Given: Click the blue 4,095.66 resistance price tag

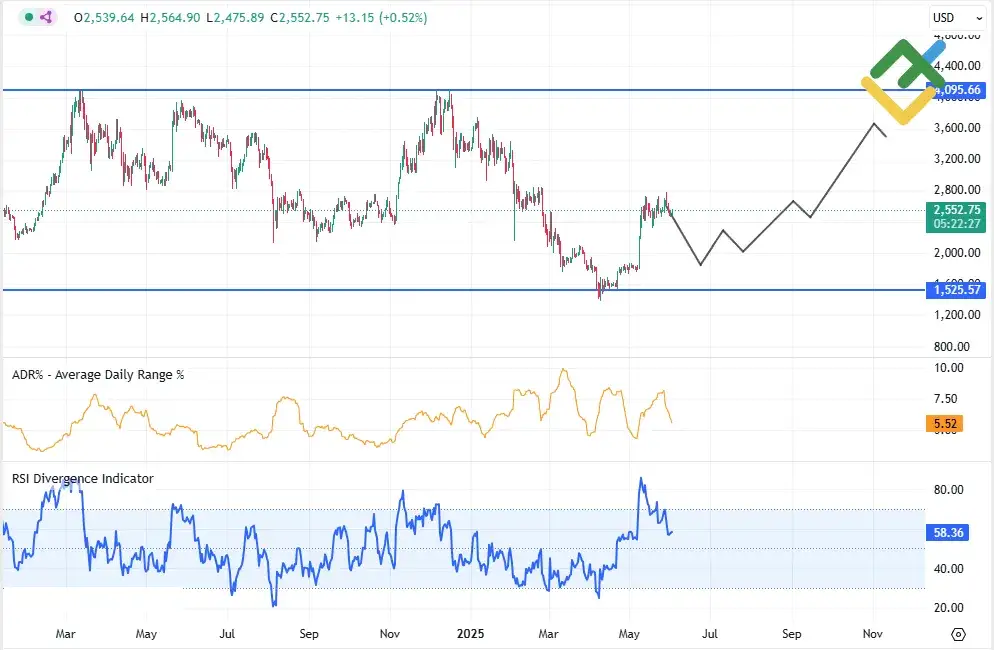Looking at the screenshot, I should tap(954, 91).
